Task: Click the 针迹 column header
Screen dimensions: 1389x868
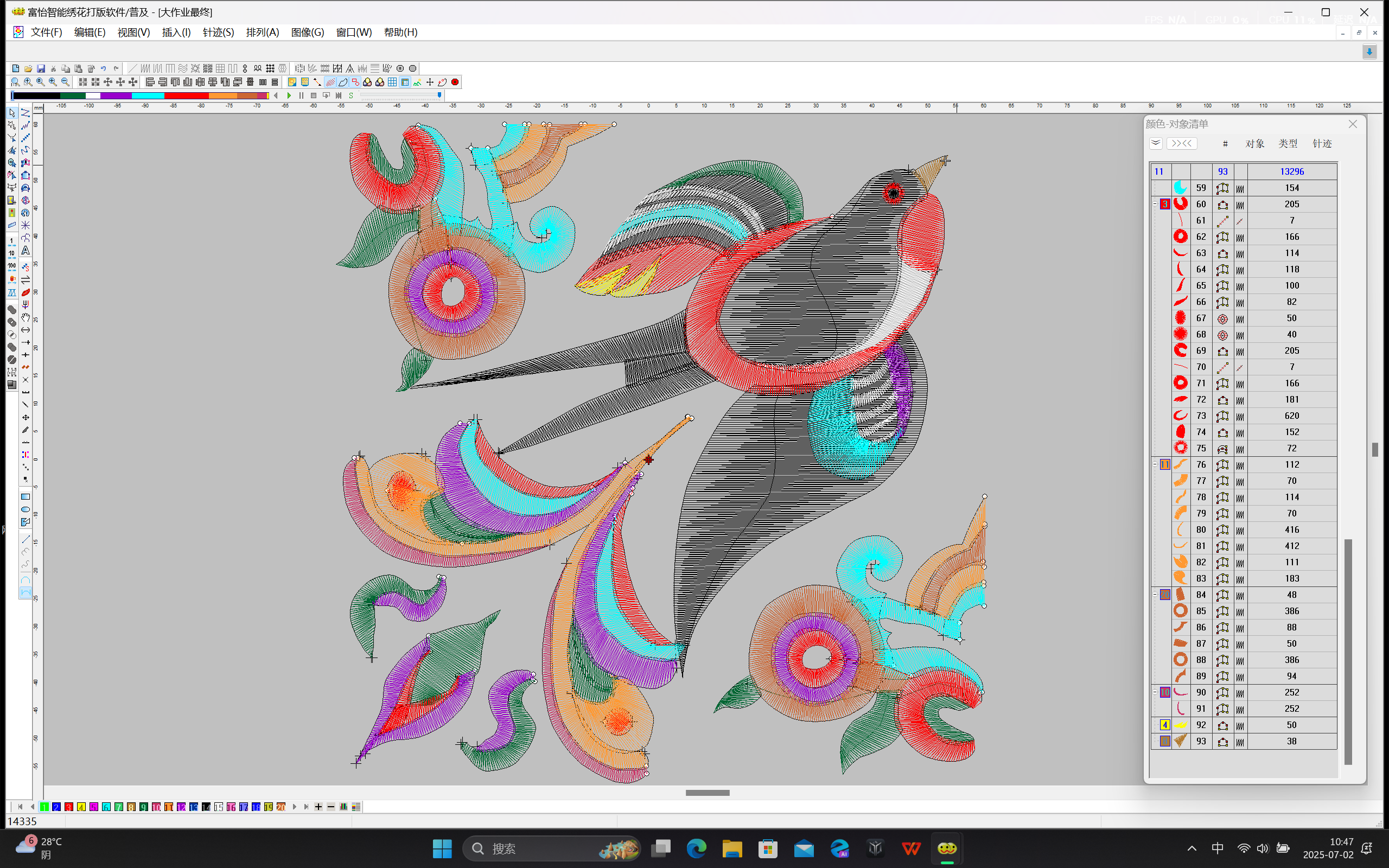Action: pyautogui.click(x=1322, y=144)
